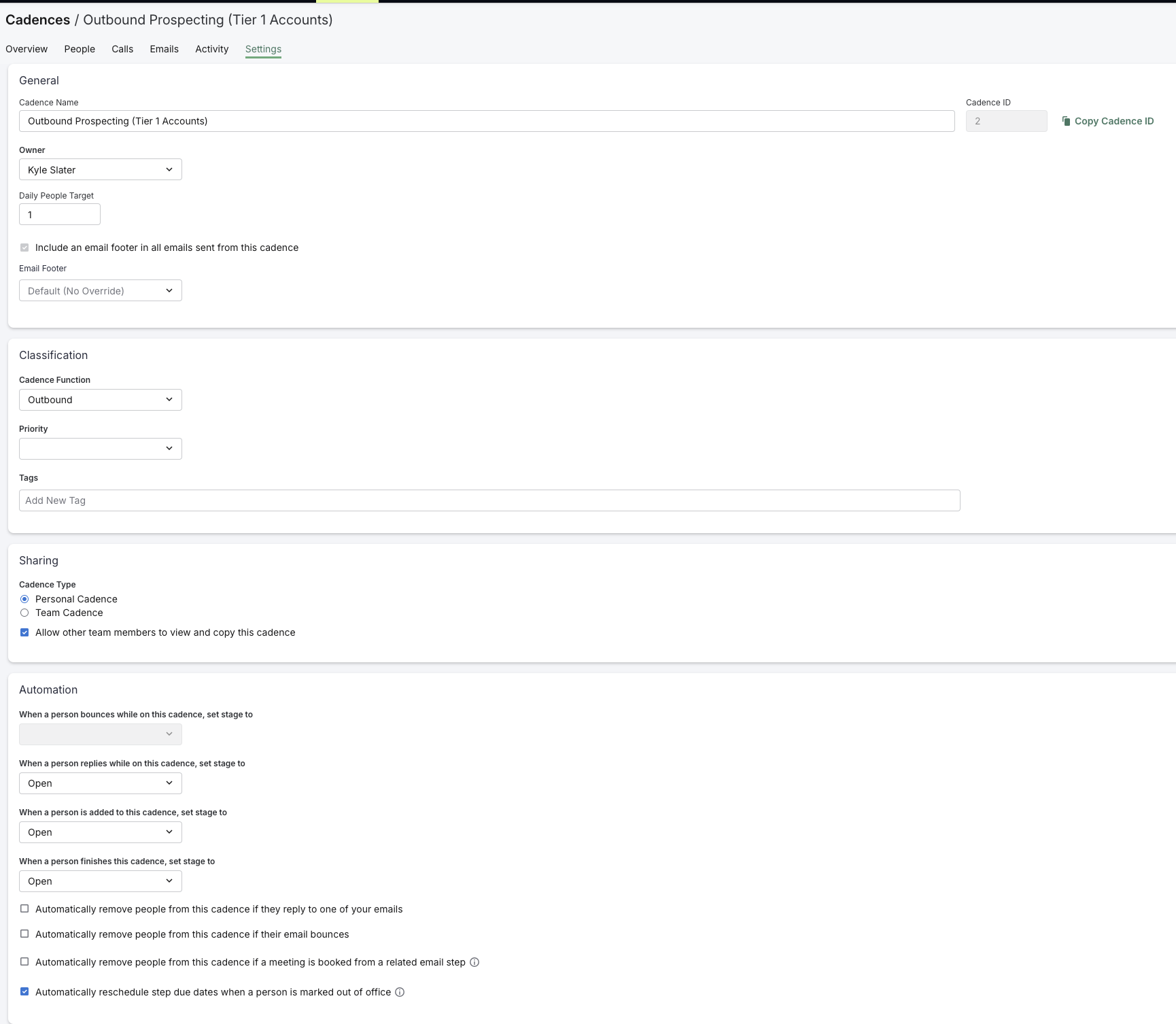The height and width of the screenshot is (1024, 1176).
Task: Enable auto-remove when people reply to emails
Action: pos(24,909)
